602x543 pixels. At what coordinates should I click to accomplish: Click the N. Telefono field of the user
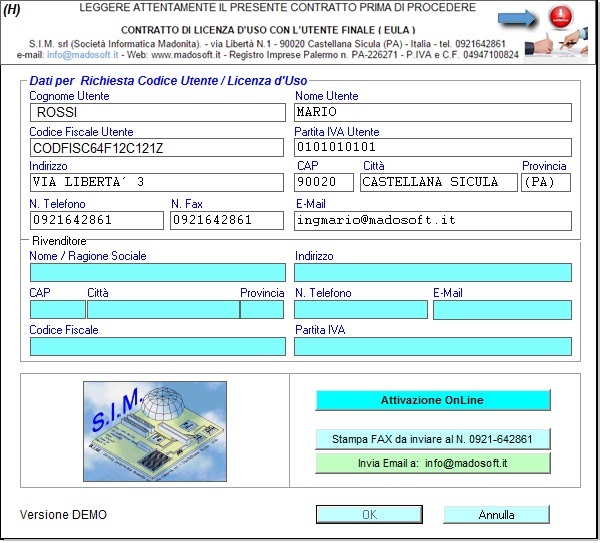point(97,220)
